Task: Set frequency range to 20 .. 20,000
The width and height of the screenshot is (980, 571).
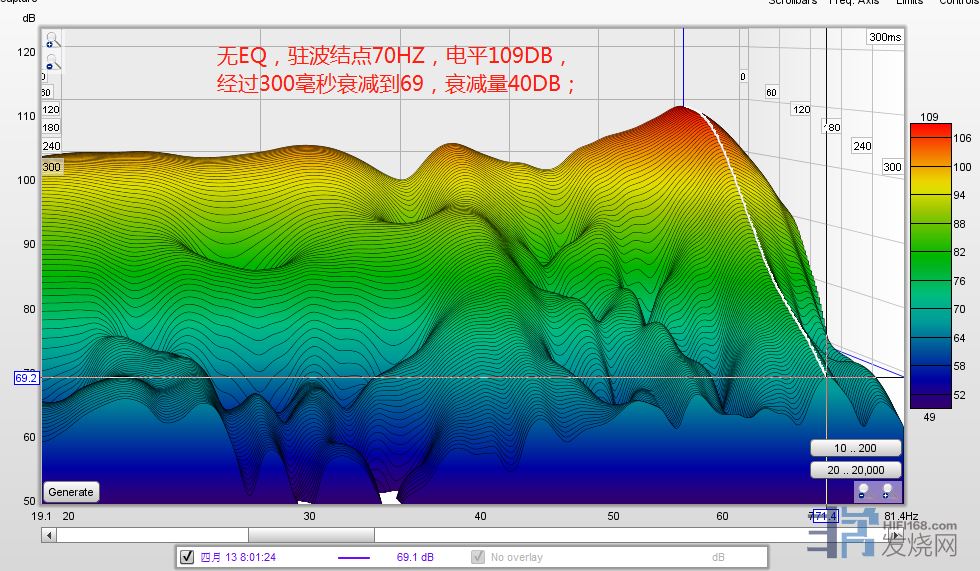Action: click(855, 470)
